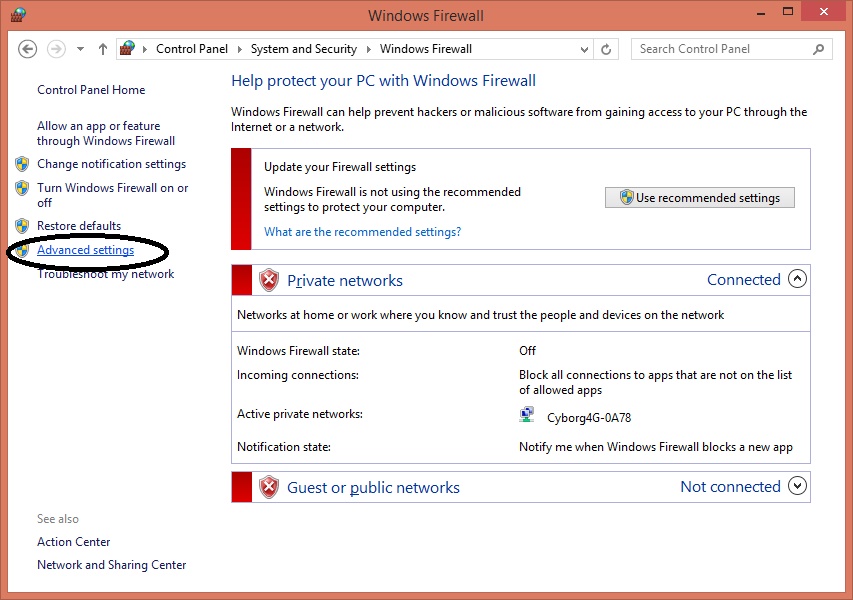Click Notify me when Windows Firewall blocks text
The width and height of the screenshot is (853, 600).
tap(656, 447)
